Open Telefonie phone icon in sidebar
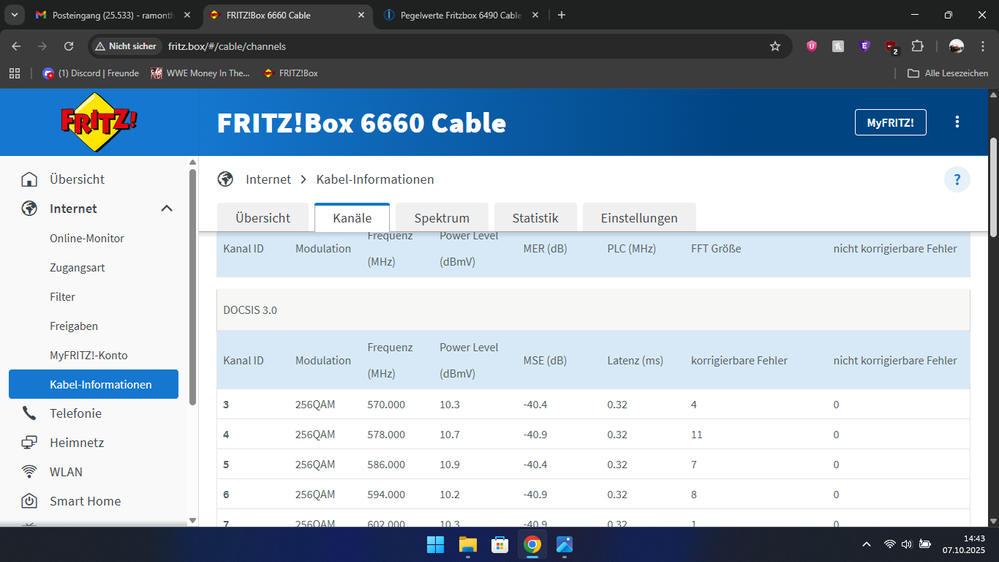 [29, 413]
